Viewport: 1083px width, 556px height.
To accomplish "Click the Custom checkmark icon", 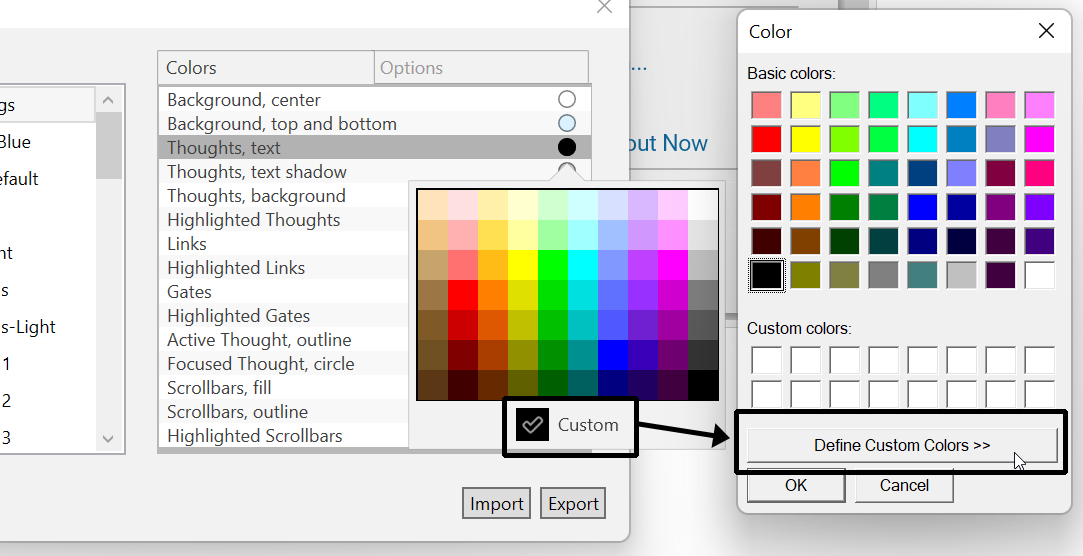I will (x=533, y=425).
